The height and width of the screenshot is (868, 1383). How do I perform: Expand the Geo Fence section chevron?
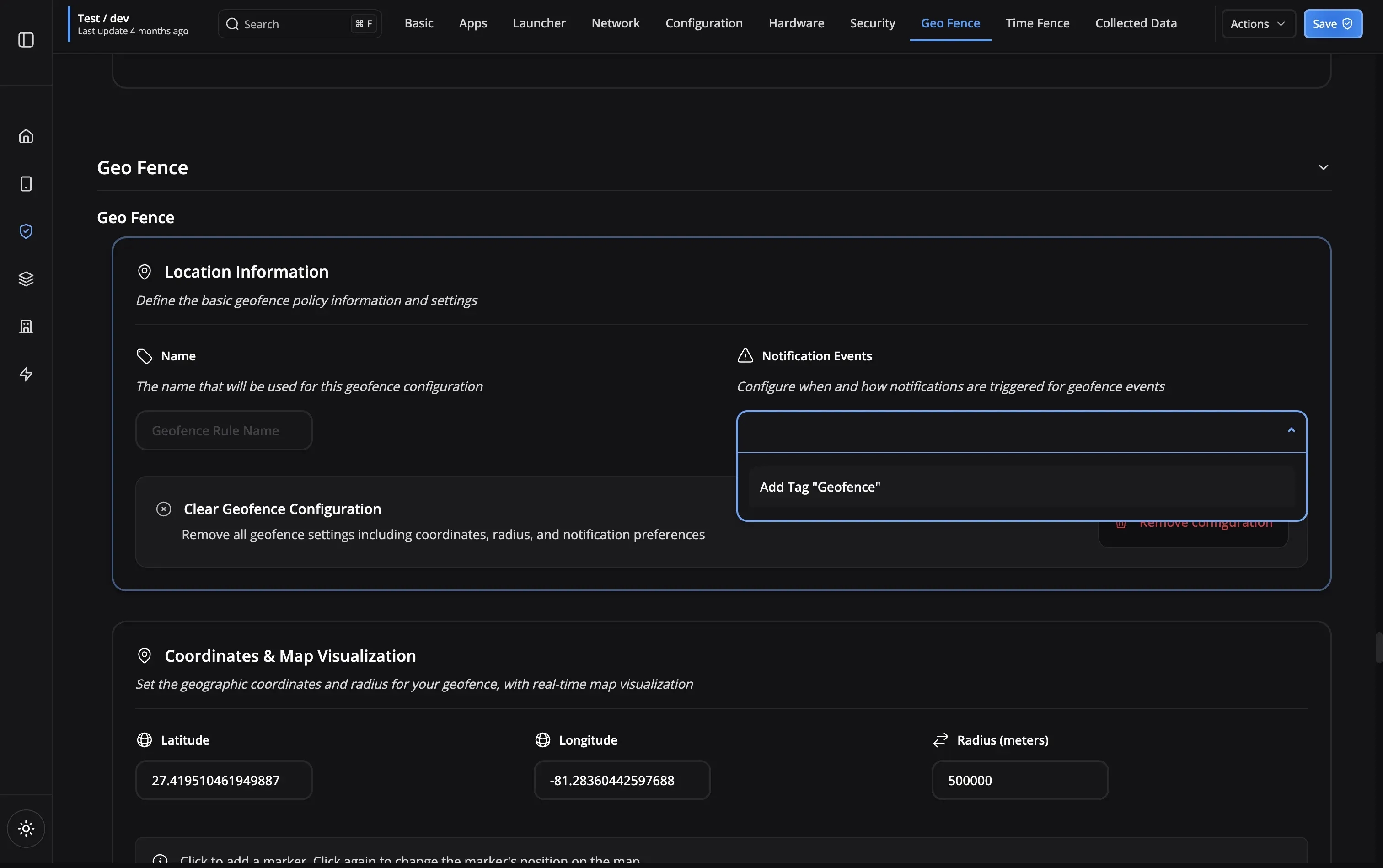pyautogui.click(x=1324, y=167)
